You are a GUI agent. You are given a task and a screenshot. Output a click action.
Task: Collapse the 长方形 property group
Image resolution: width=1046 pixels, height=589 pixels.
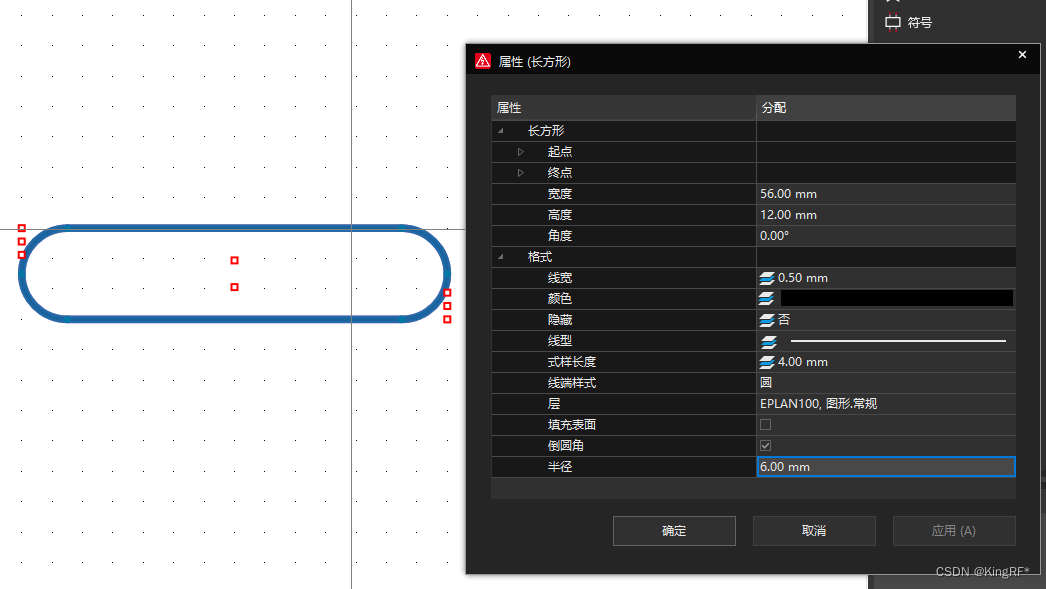pyautogui.click(x=501, y=131)
